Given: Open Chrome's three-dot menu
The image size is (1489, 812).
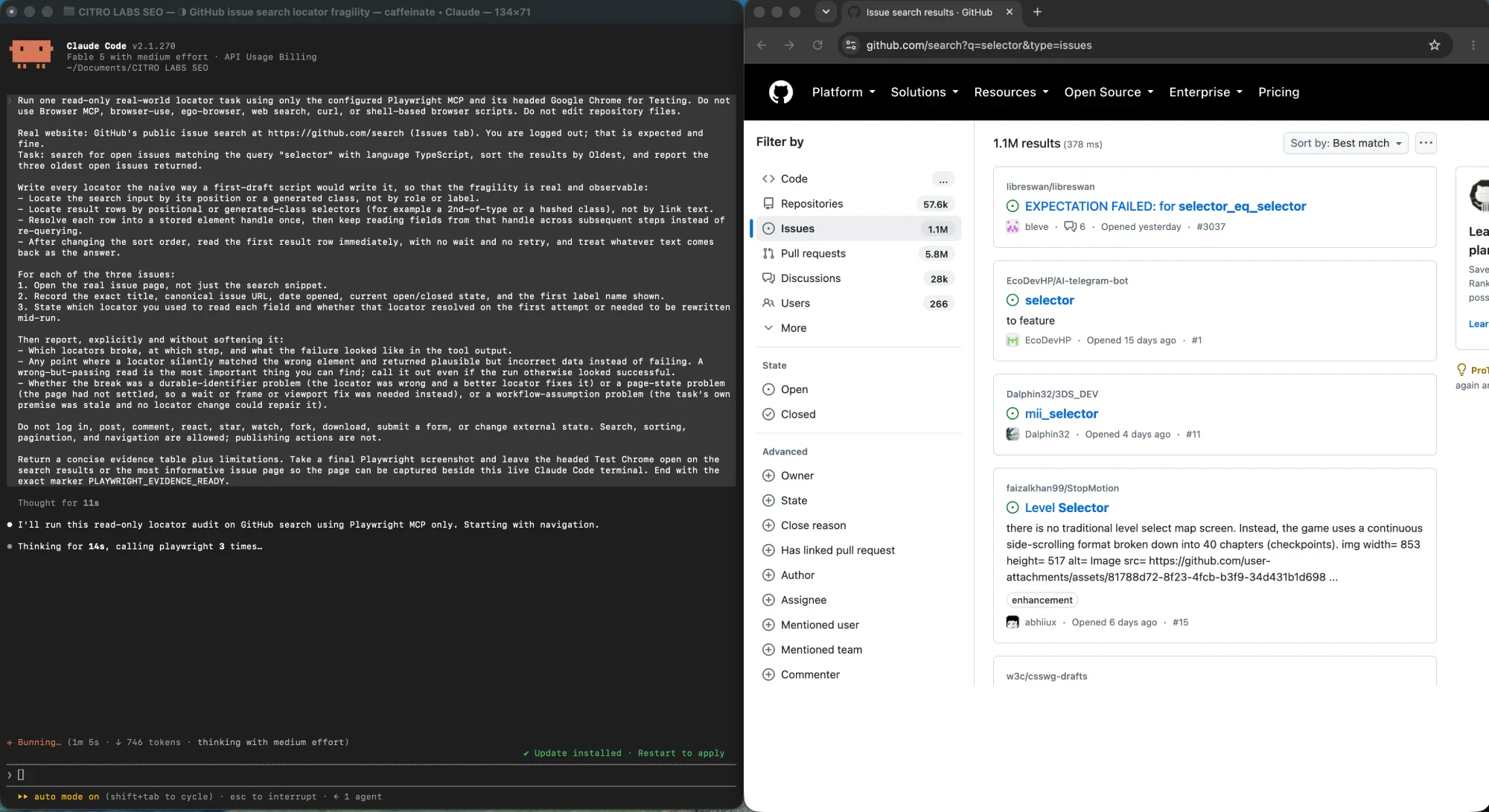Looking at the screenshot, I should [1473, 45].
